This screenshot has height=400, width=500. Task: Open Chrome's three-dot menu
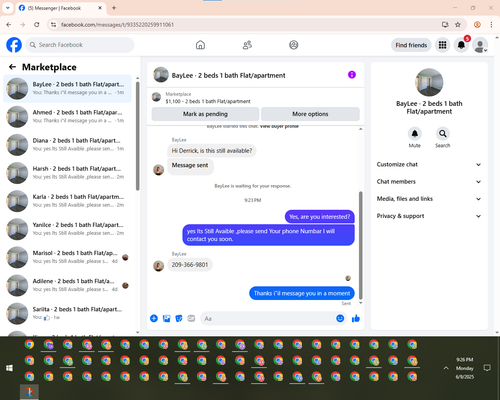tap(491, 25)
